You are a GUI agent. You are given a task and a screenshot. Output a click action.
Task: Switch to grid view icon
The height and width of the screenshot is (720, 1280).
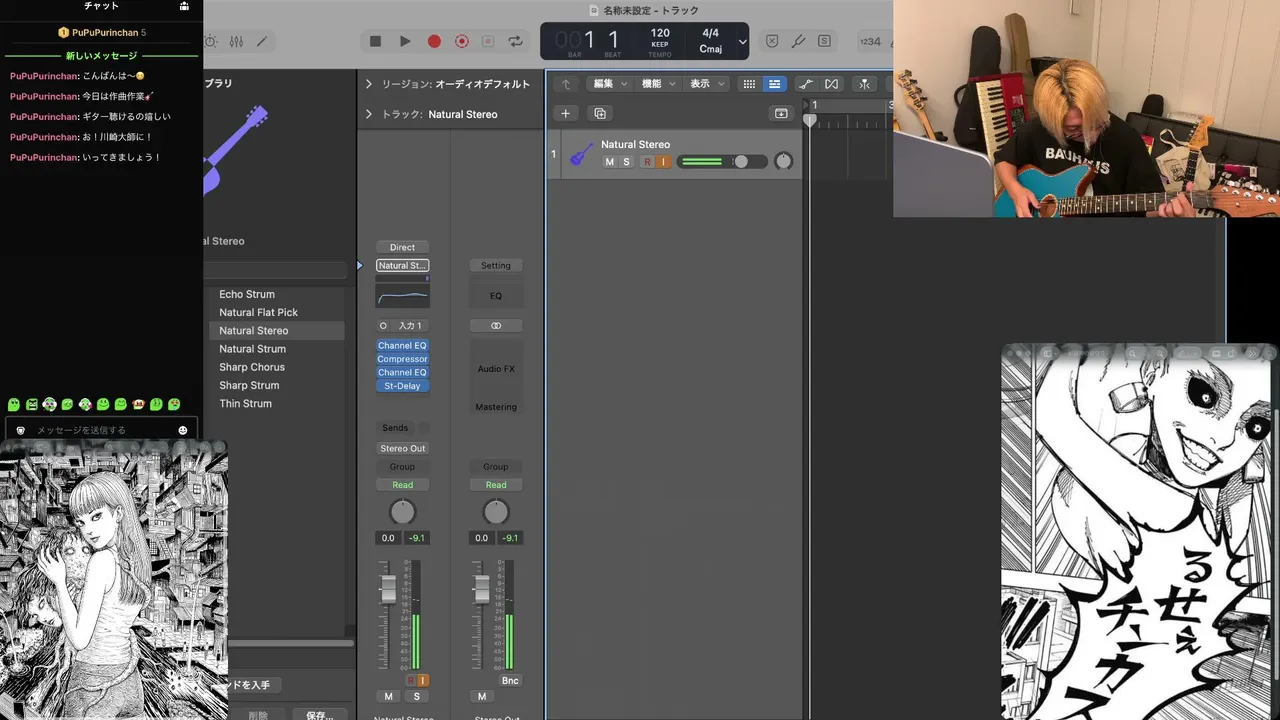point(749,84)
